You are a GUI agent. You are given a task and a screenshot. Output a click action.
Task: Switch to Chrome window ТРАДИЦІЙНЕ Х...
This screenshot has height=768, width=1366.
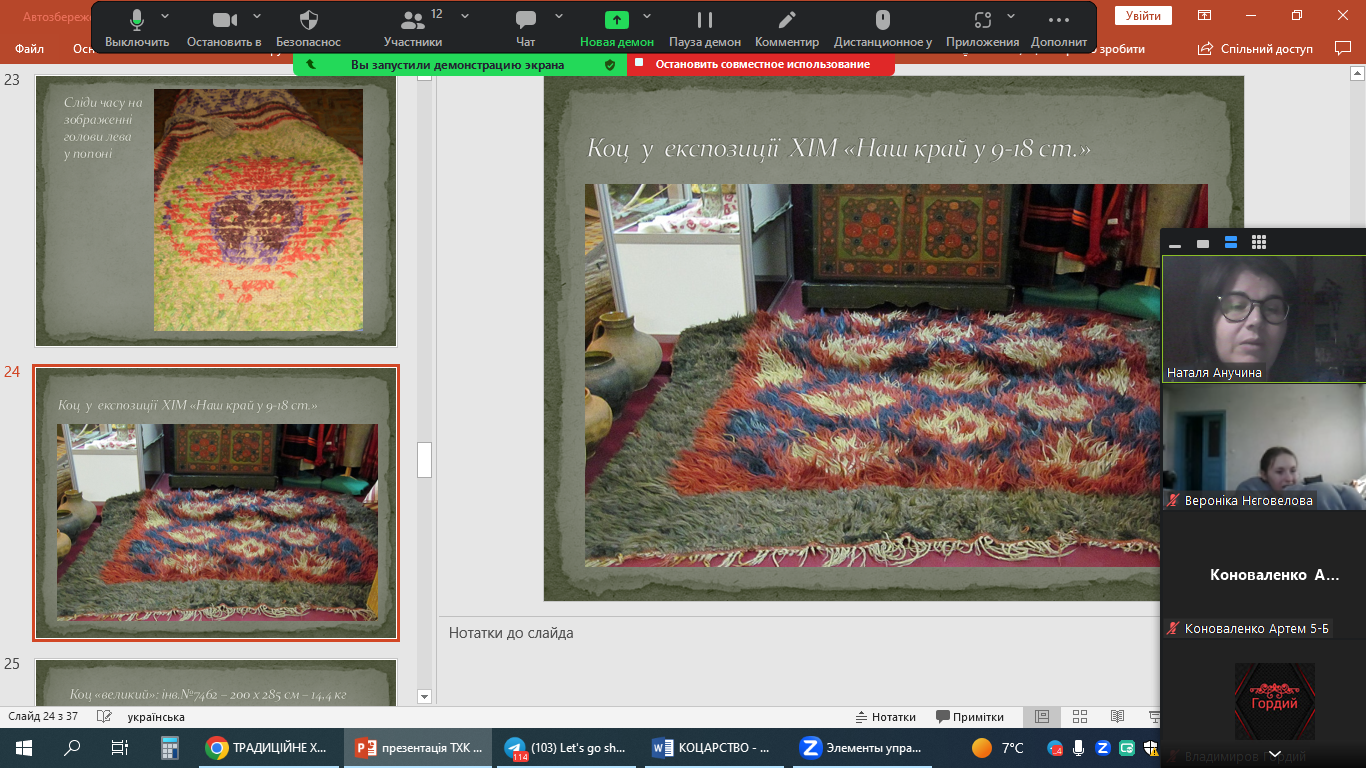(x=268, y=747)
